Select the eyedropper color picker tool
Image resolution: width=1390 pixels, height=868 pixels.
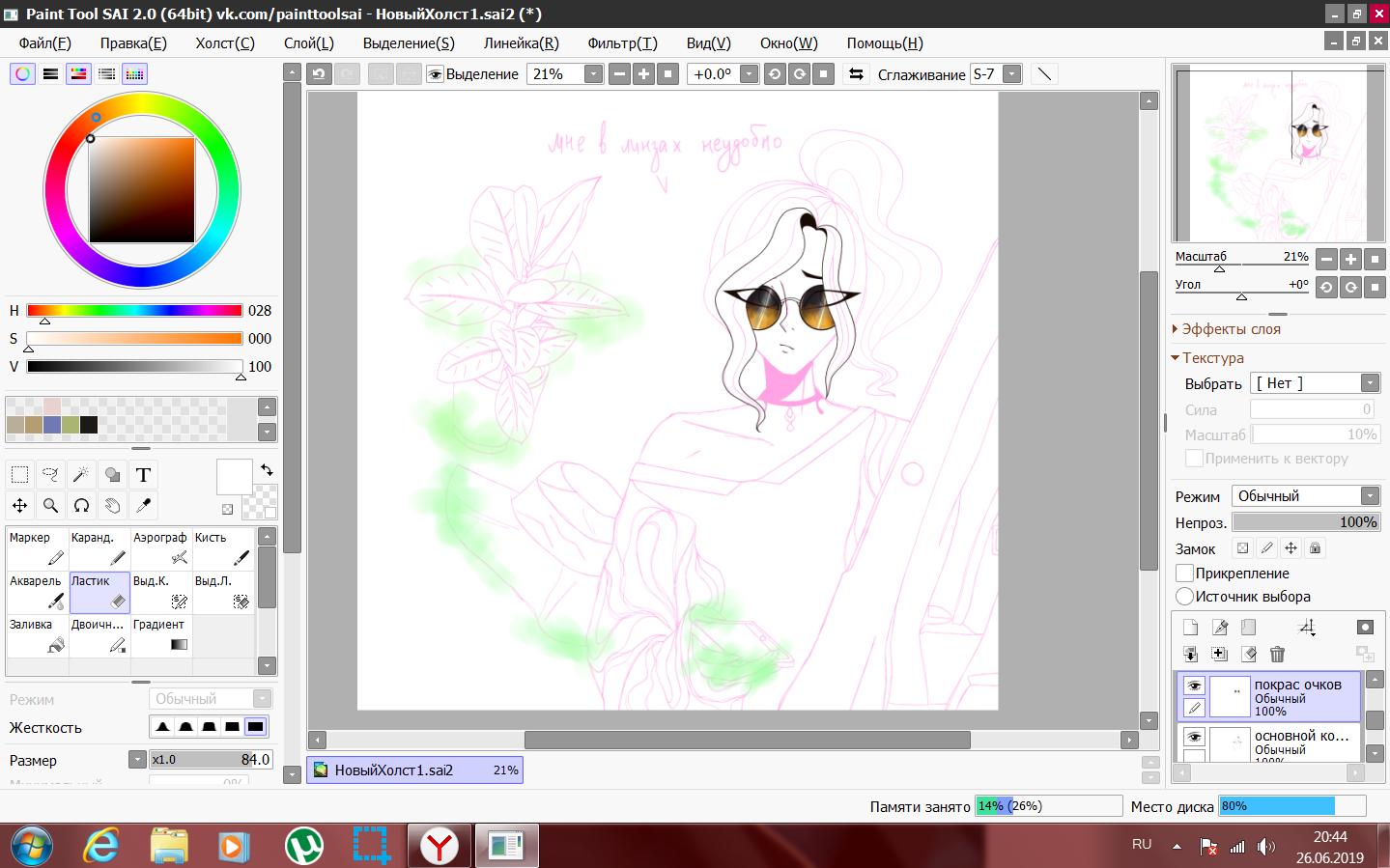[x=143, y=505]
